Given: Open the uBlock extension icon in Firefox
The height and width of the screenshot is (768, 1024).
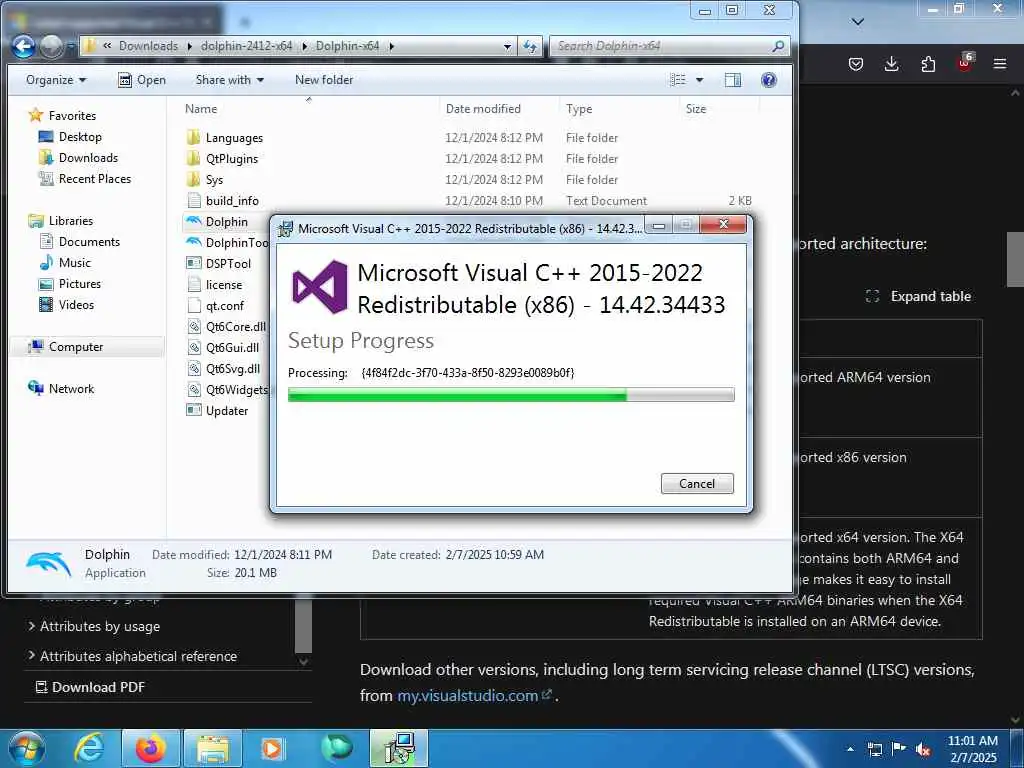Looking at the screenshot, I should (965, 63).
